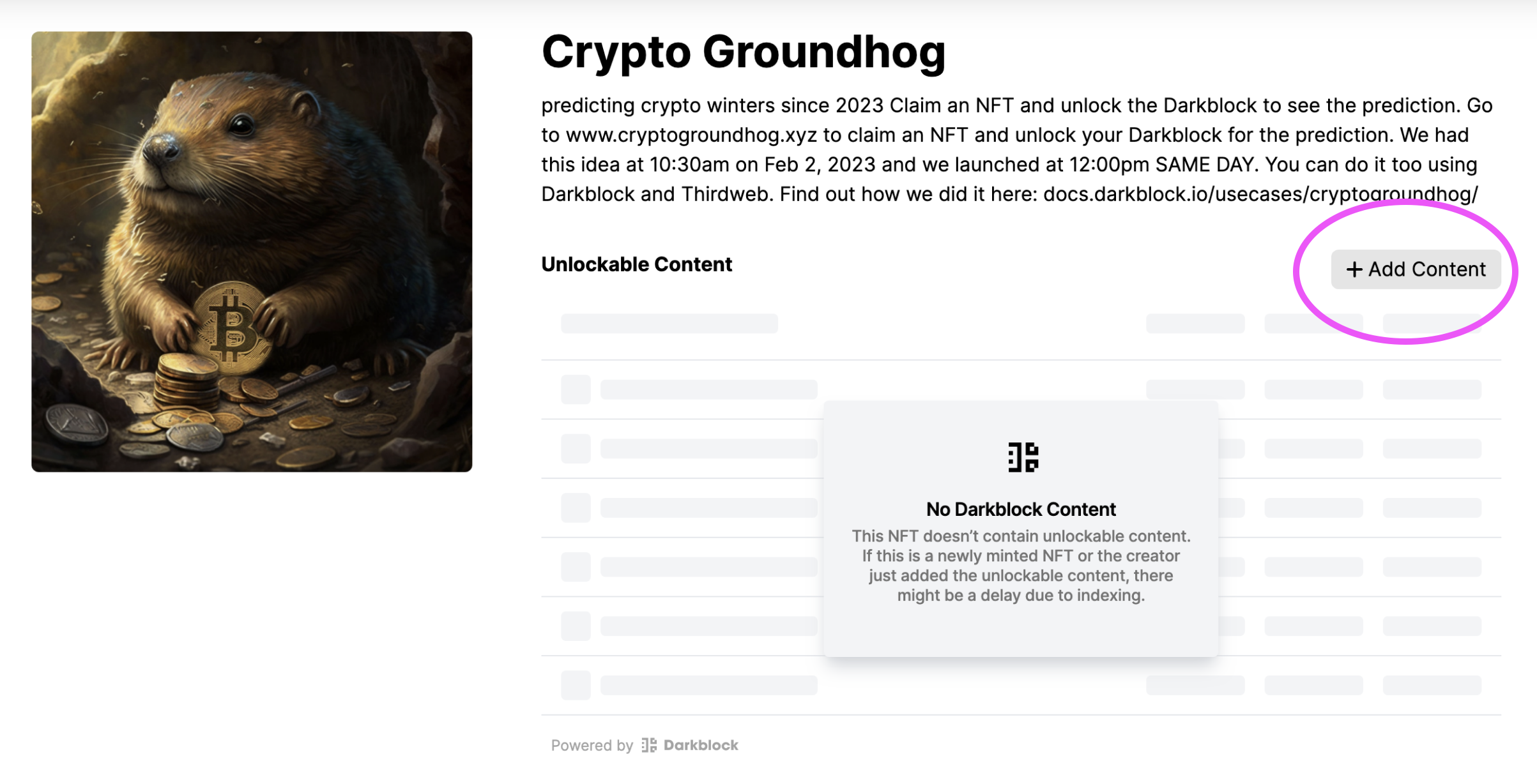Viewport: 1537px width, 784px height.
Task: Click the Darkblock logo icon above No Darkblock Content
Action: click(1023, 457)
